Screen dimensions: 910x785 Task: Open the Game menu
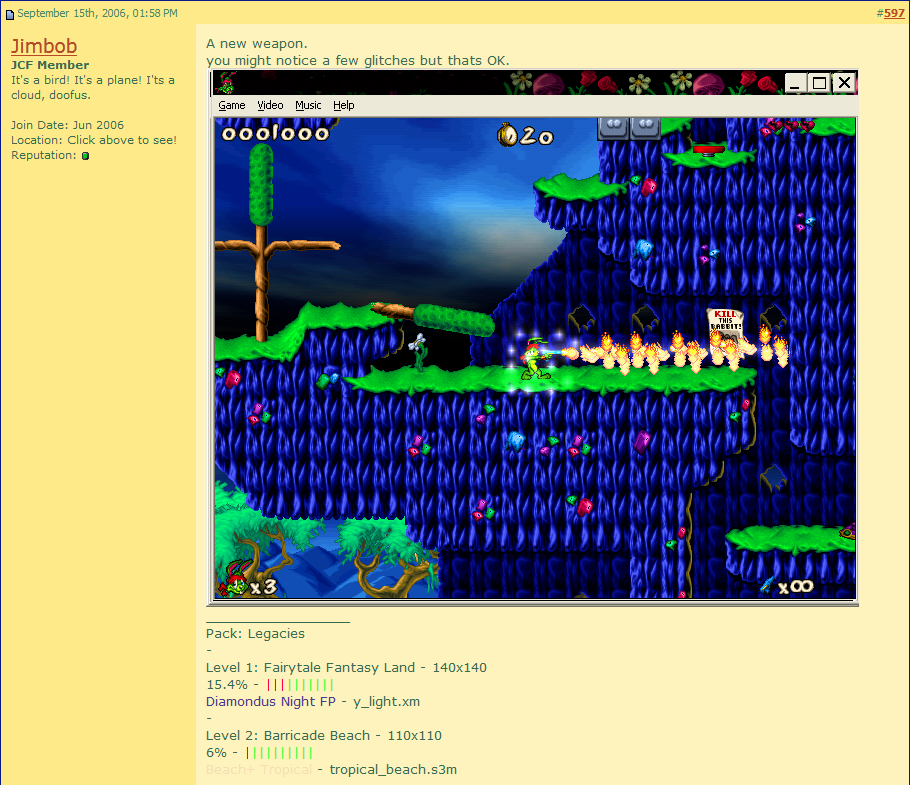(232, 105)
